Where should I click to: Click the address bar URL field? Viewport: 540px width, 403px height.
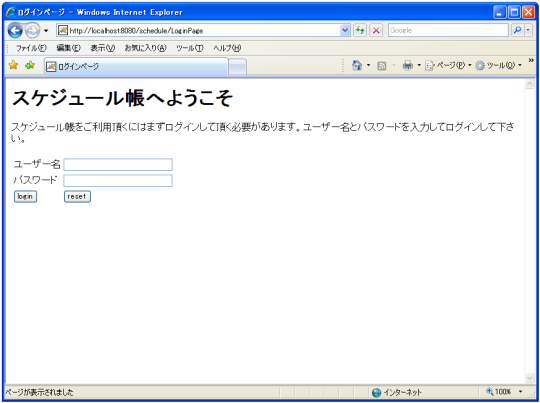point(204,31)
